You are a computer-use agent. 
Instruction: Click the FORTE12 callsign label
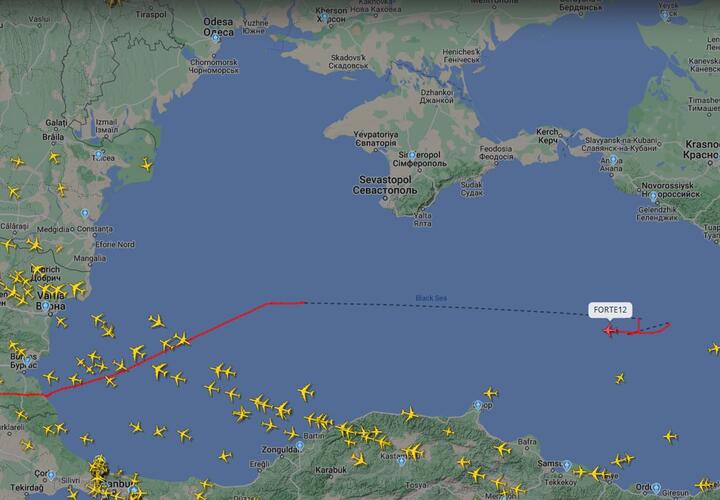pos(610,310)
